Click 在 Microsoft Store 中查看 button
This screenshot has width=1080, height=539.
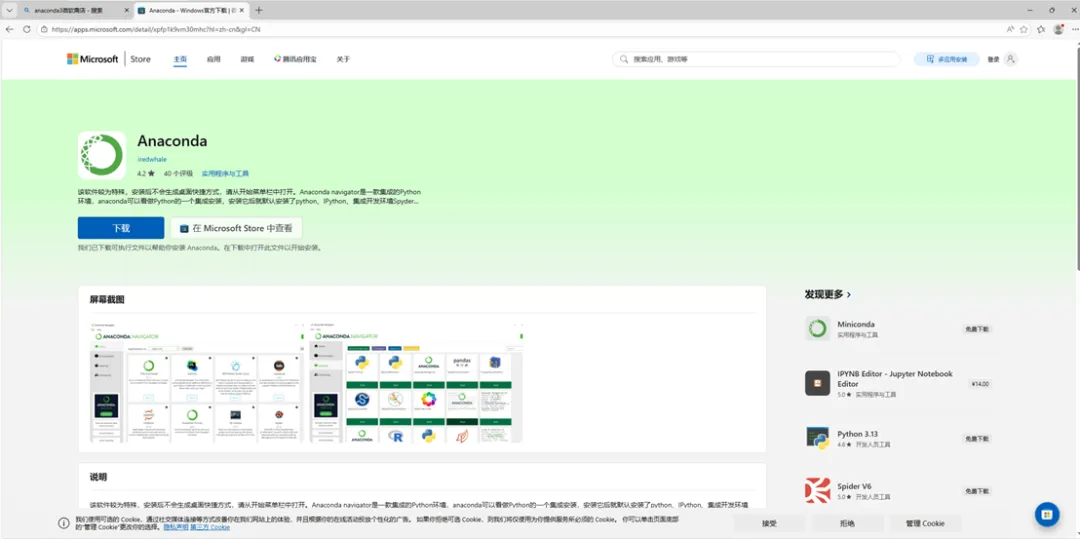click(236, 228)
